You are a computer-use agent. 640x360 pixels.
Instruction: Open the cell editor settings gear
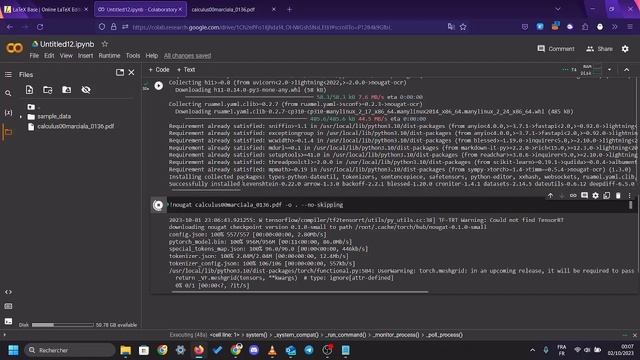click(596, 196)
